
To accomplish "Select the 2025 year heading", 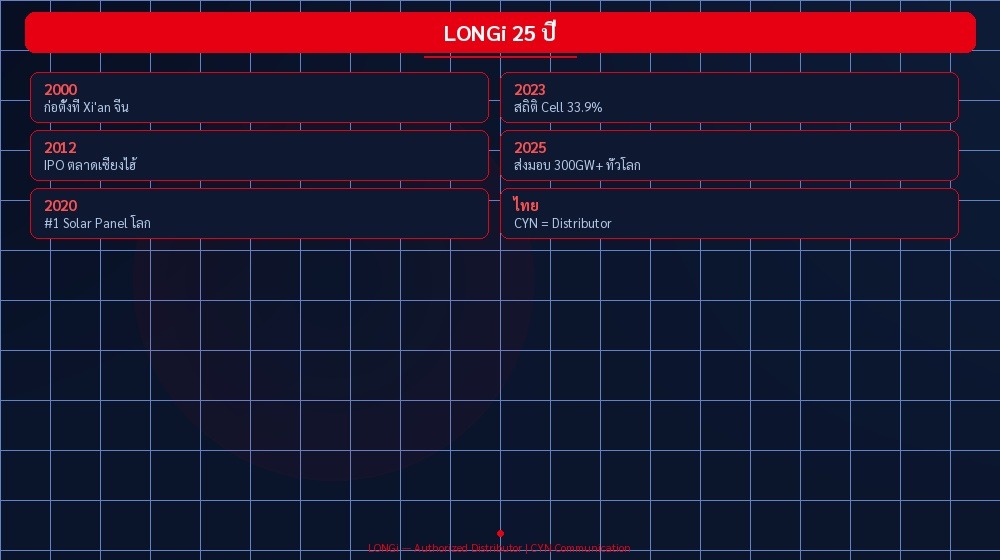I will coord(530,148).
